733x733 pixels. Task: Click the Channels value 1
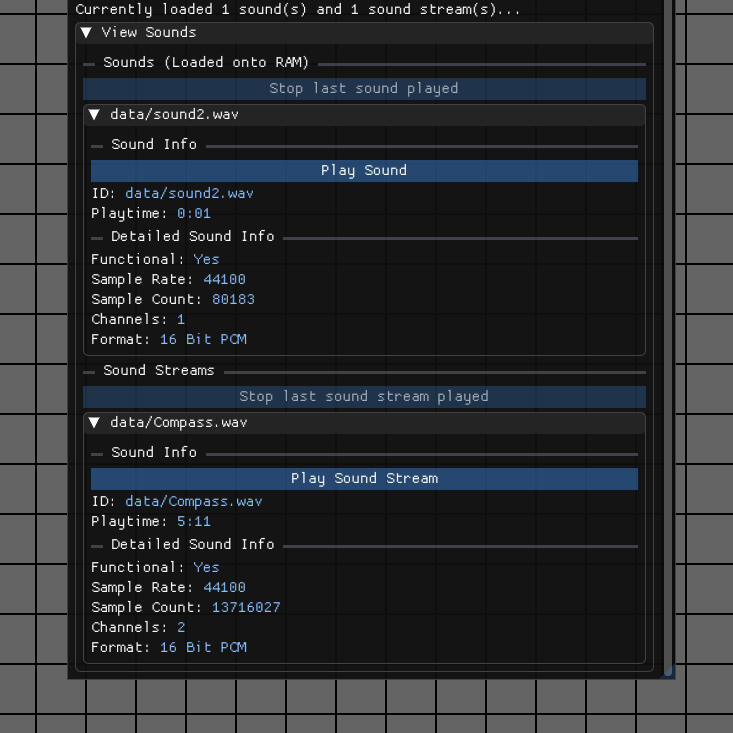click(181, 319)
